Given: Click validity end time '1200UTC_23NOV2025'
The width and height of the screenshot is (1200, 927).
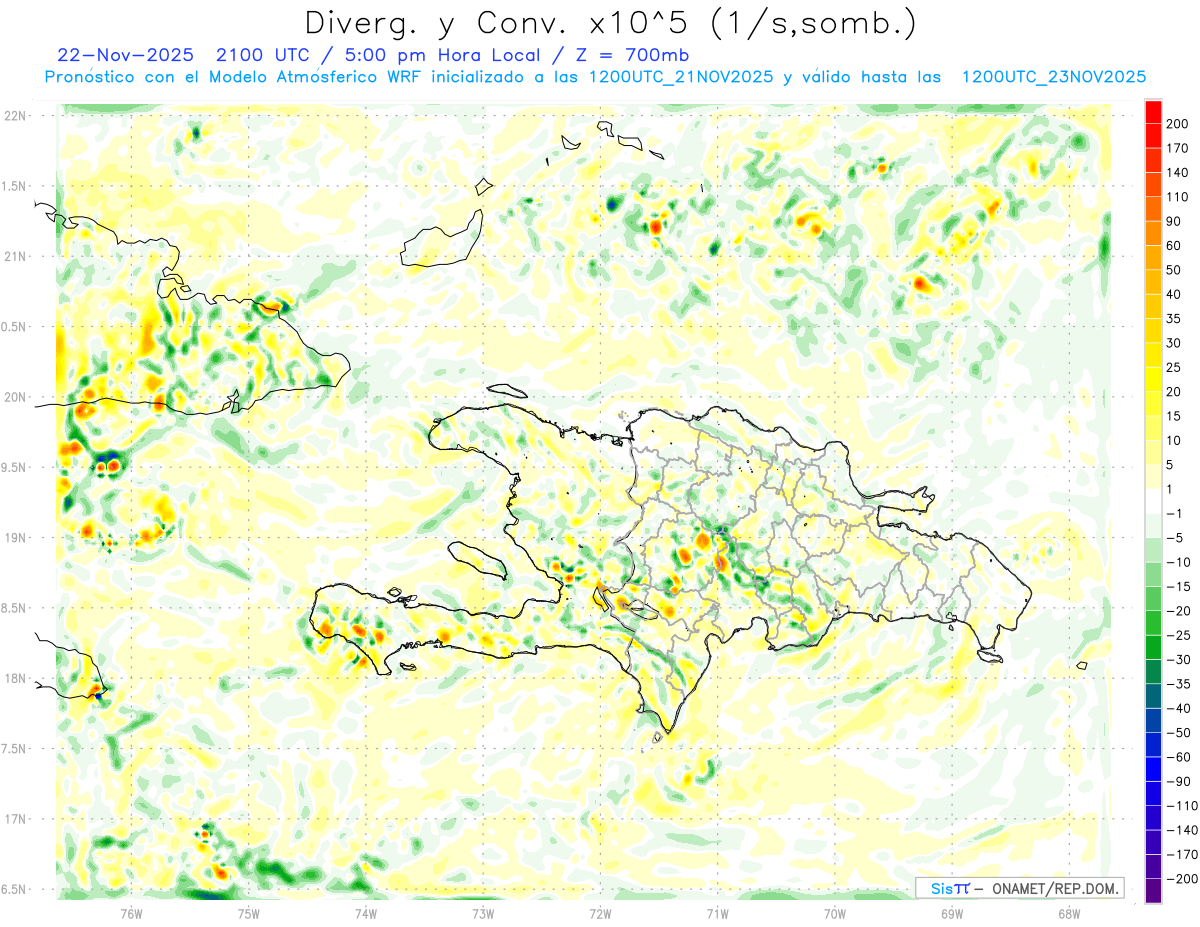Looking at the screenshot, I should coord(1053,77).
